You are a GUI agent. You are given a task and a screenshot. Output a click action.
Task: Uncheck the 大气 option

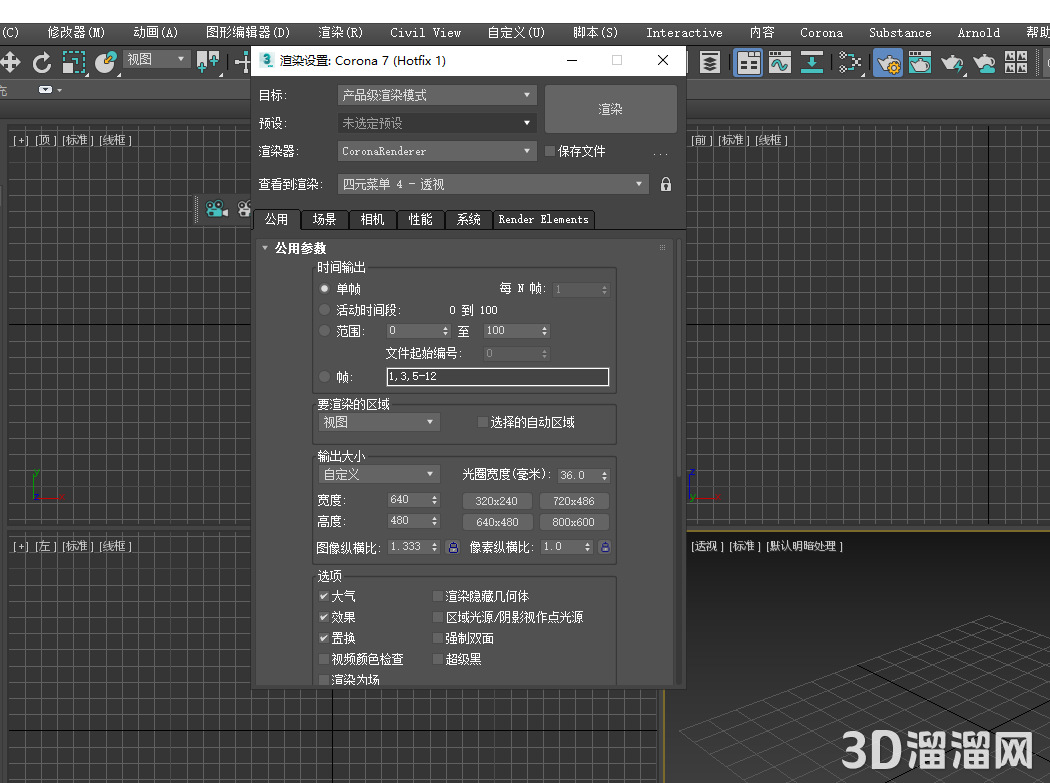[x=324, y=595]
